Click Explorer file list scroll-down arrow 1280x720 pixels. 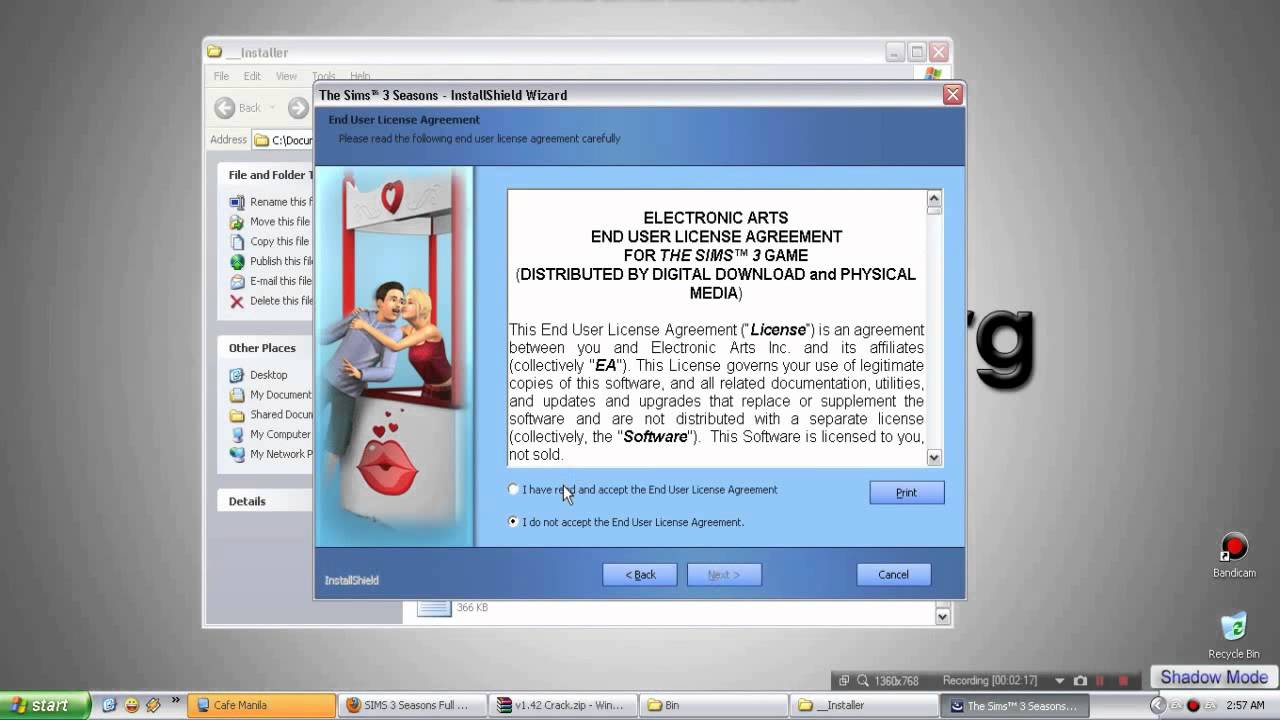point(942,617)
